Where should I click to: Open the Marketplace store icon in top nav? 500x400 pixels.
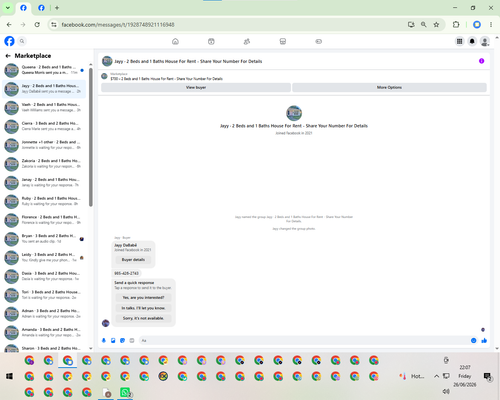(283, 41)
